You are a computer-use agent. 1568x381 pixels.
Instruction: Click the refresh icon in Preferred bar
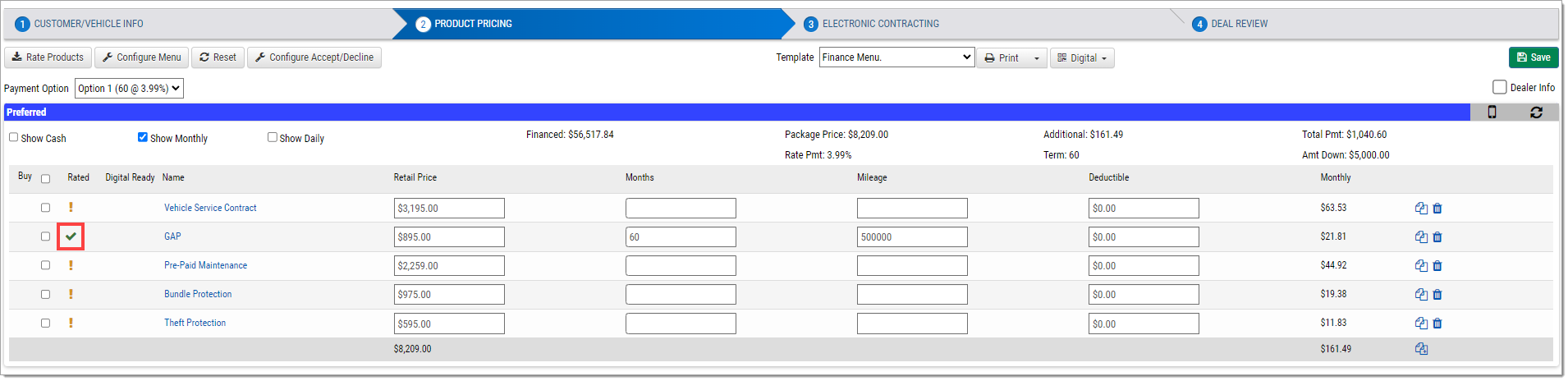1536,112
